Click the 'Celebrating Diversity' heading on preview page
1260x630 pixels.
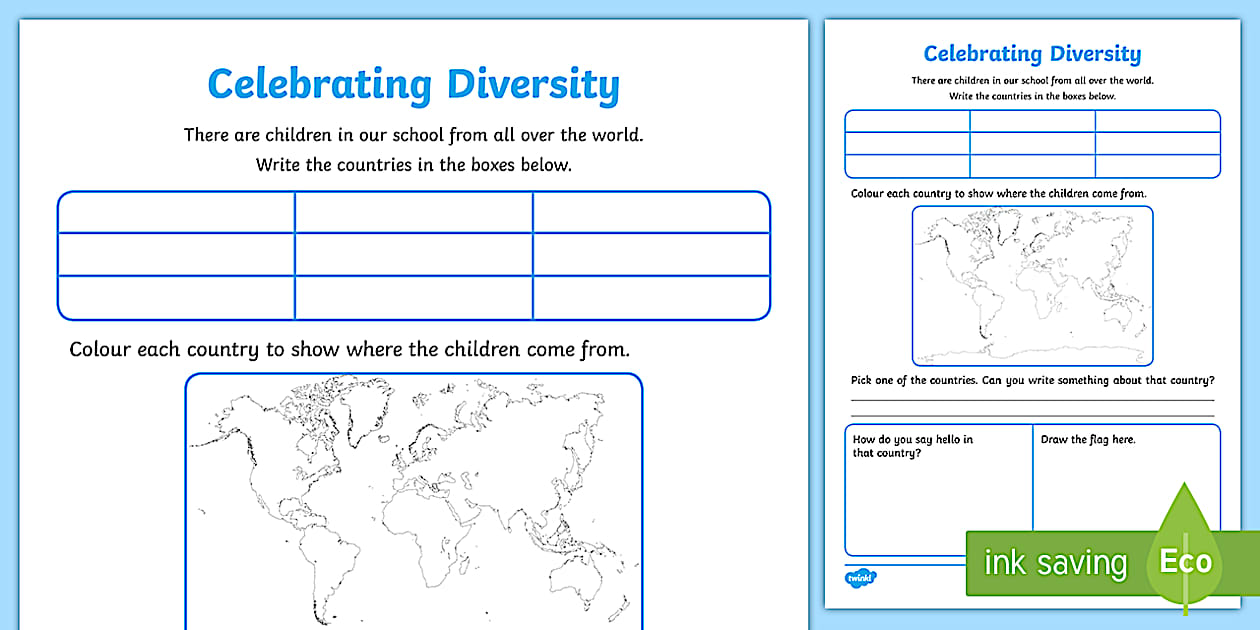pyautogui.click(x=1031, y=53)
